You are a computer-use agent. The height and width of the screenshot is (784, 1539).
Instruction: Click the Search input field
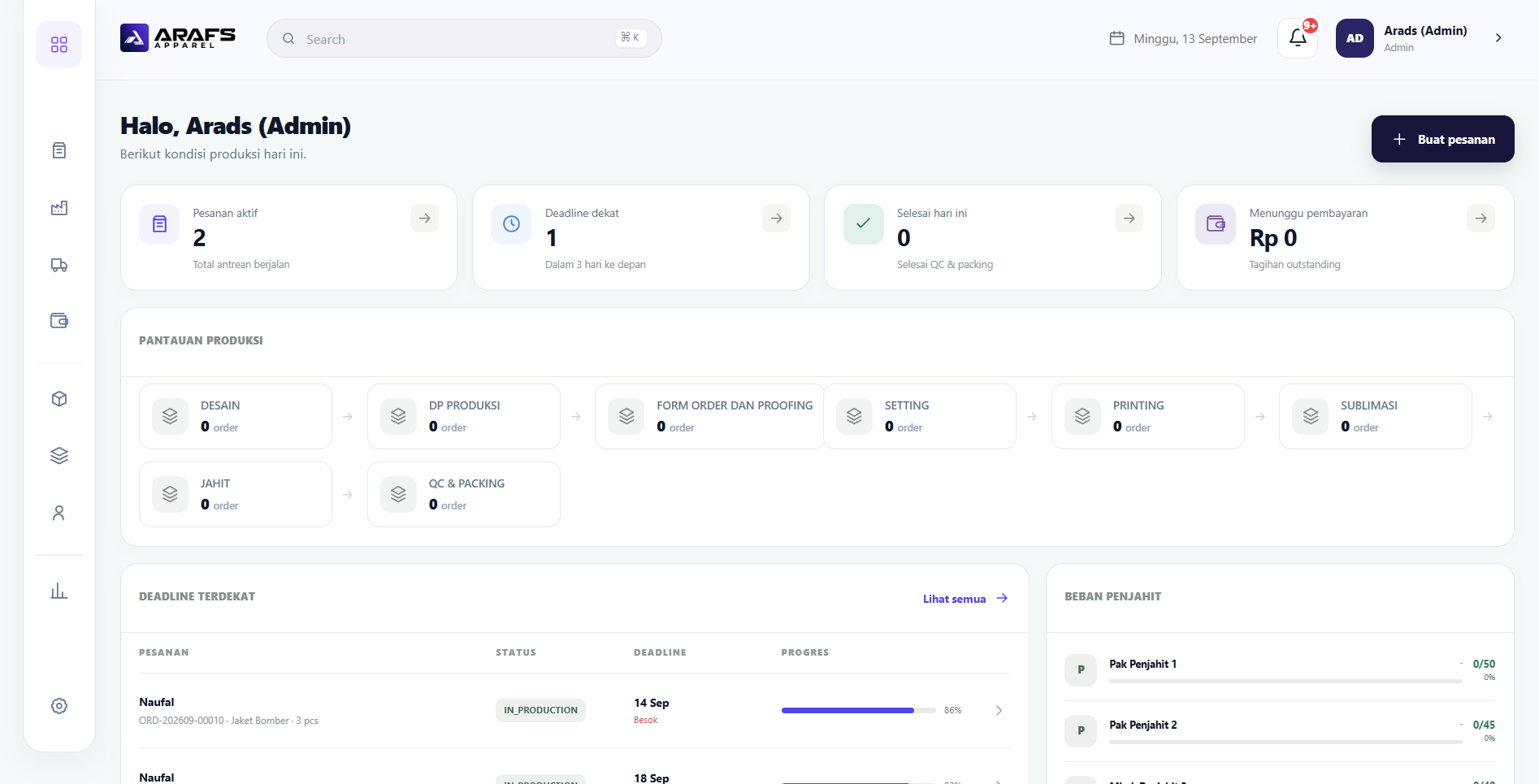tap(464, 38)
